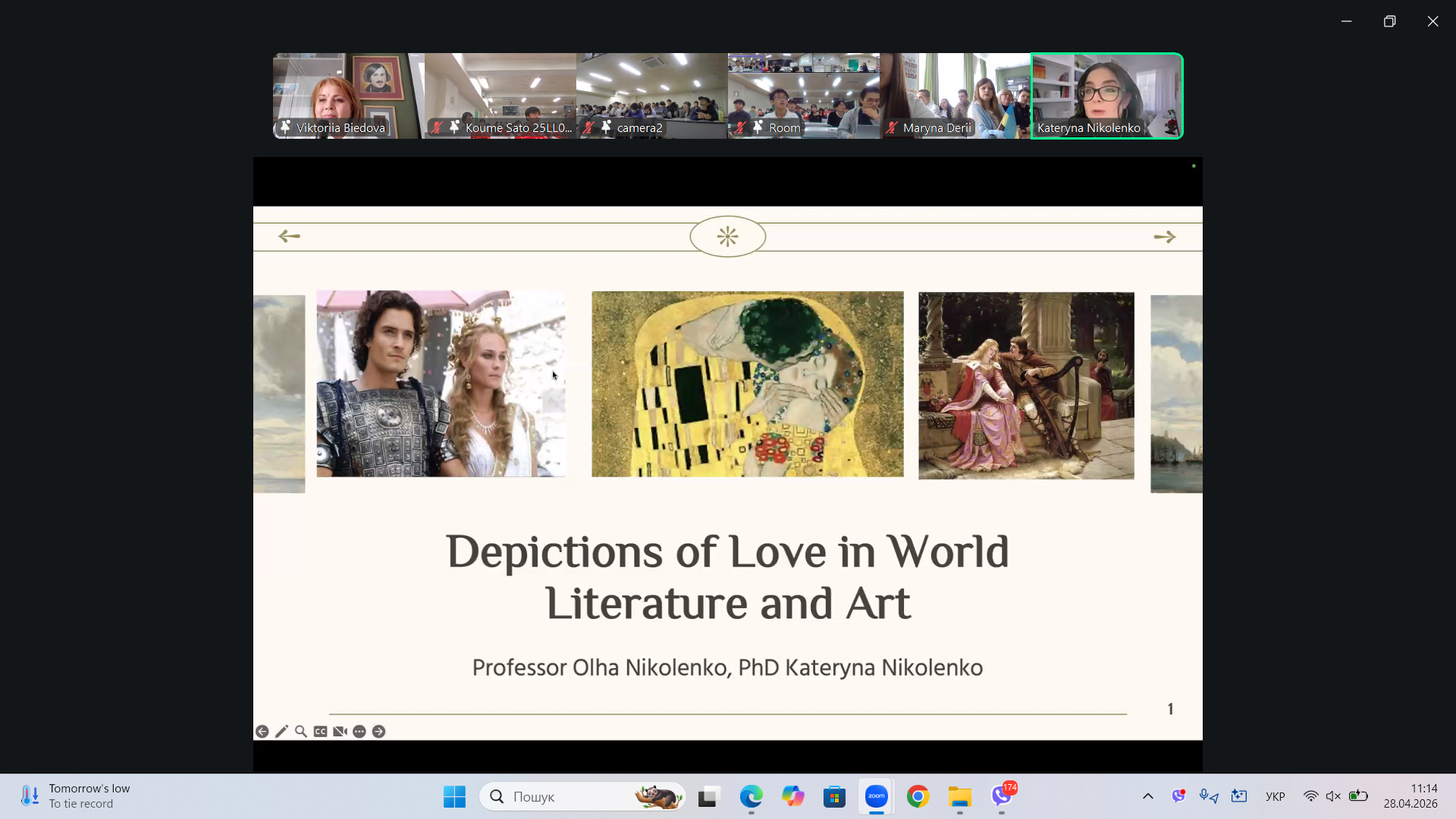Advance with slideshow next slide button

(379, 731)
